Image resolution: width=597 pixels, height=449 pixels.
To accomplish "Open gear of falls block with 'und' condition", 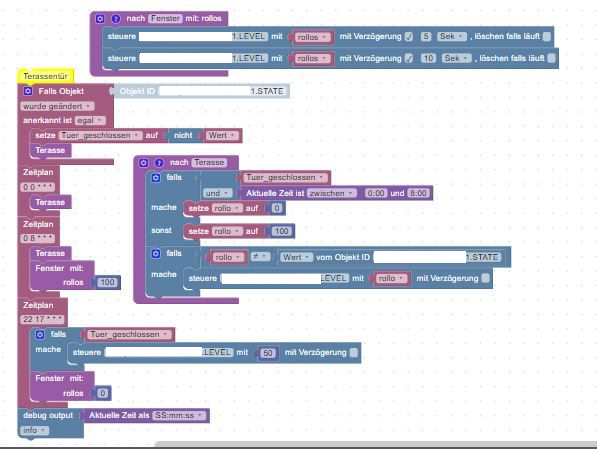I will point(156,177).
